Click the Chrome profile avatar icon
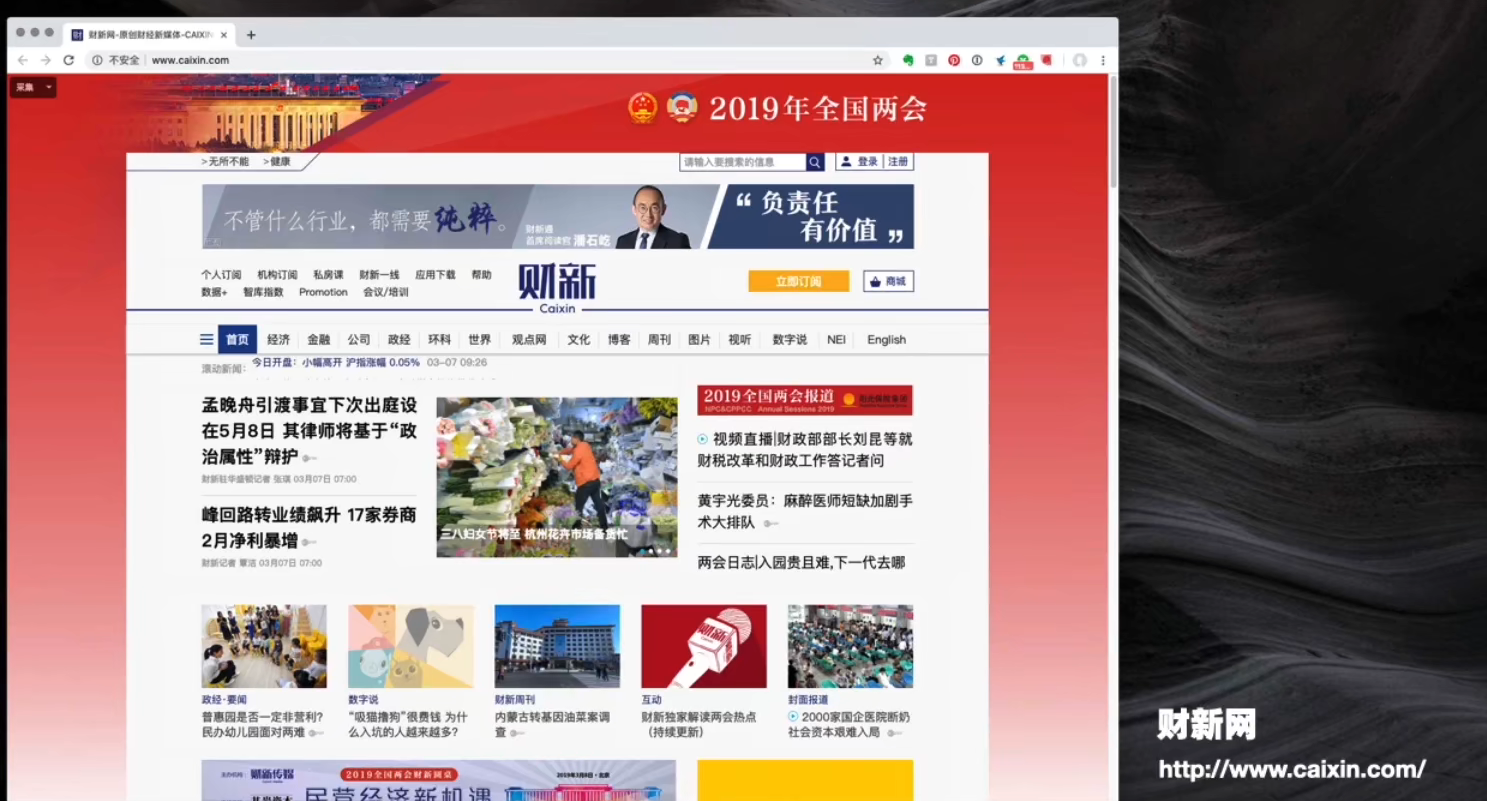Screen dimensions: 1487x801 (1080, 60)
